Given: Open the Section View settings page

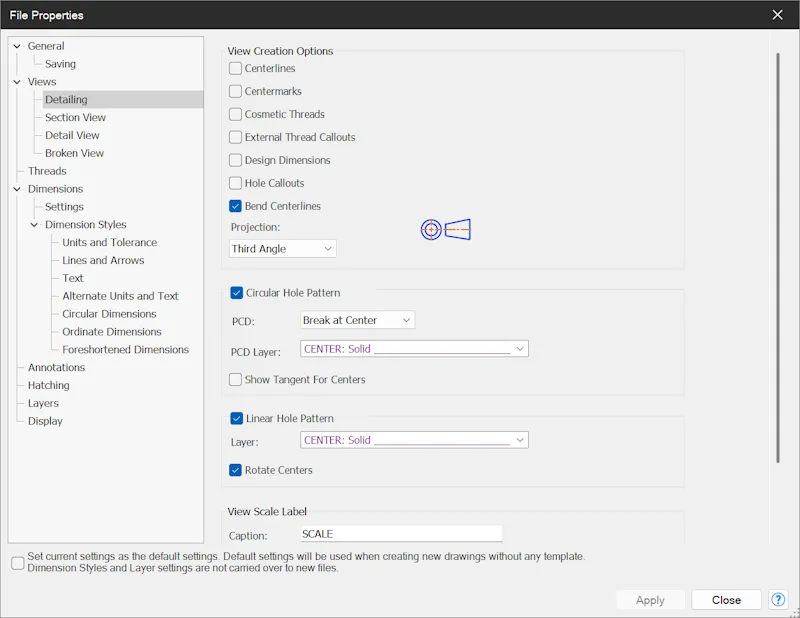Looking at the screenshot, I should point(75,117).
